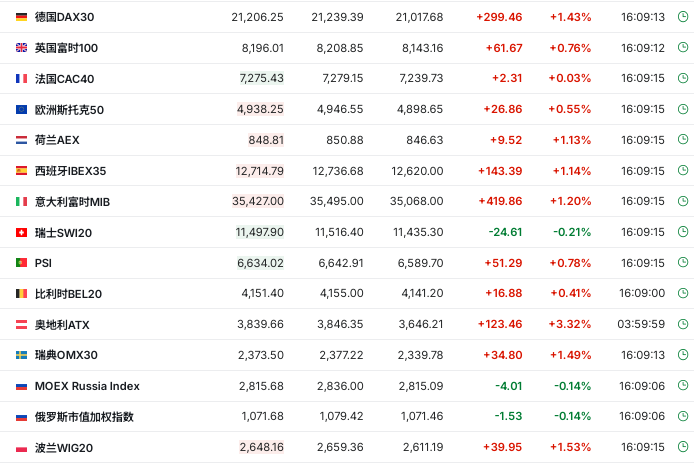This screenshot has height=464, width=699.
Task: Click the clock icon in 瑞典OMX30 row
Action: coord(683,354)
